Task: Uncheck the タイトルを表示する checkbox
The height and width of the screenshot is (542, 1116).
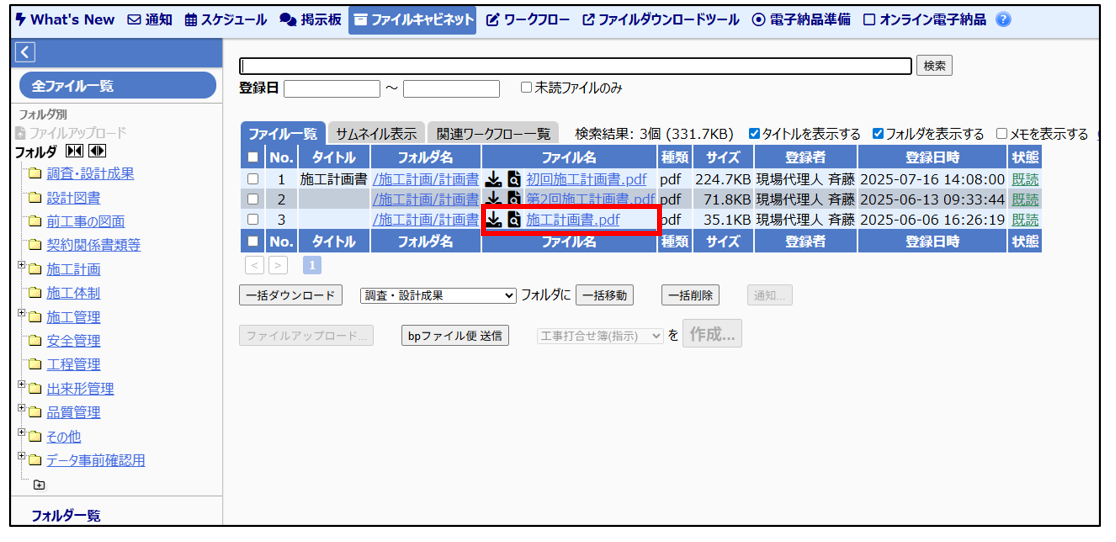Action: tap(755, 134)
